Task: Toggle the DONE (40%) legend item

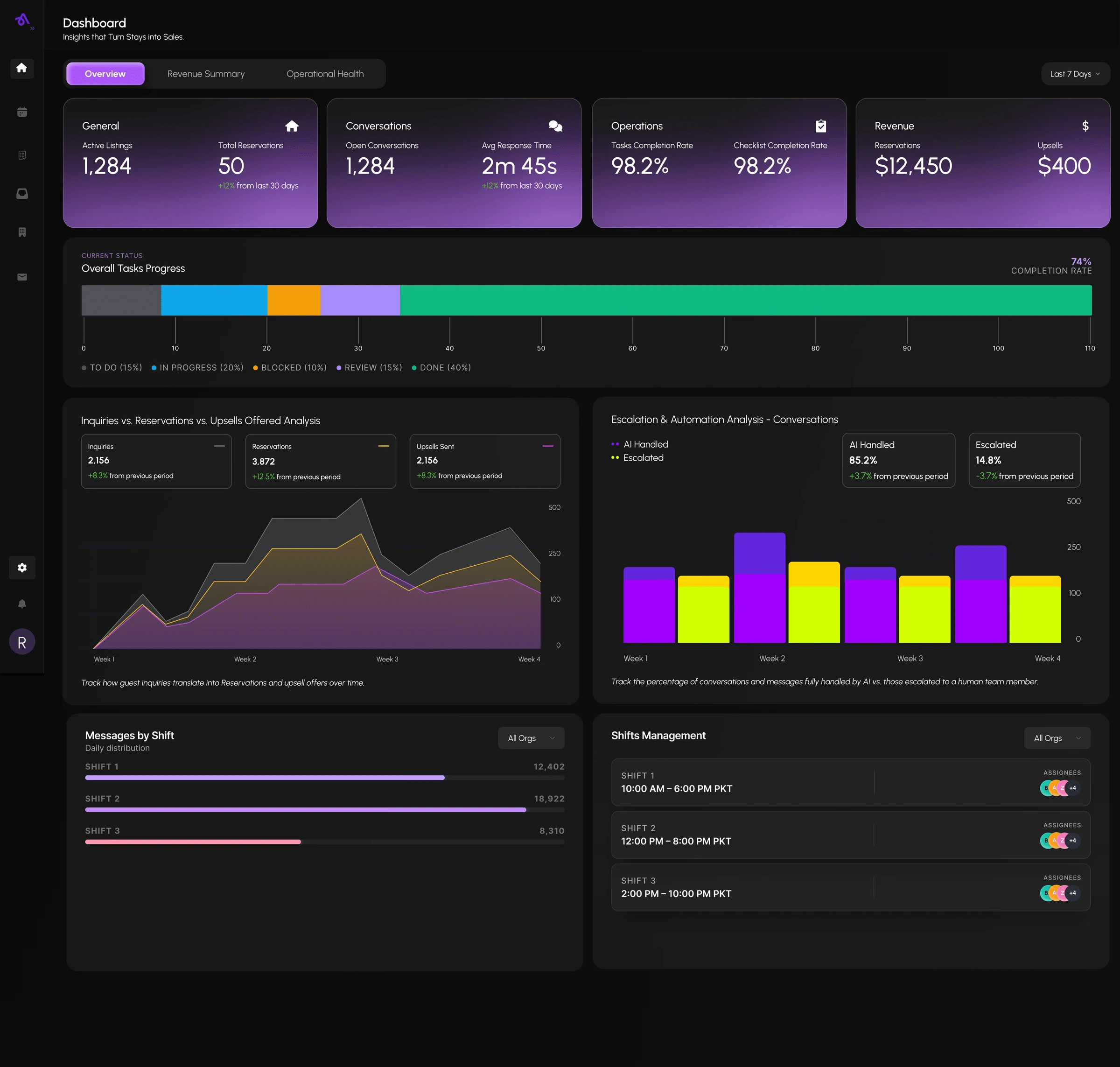Action: [x=442, y=368]
